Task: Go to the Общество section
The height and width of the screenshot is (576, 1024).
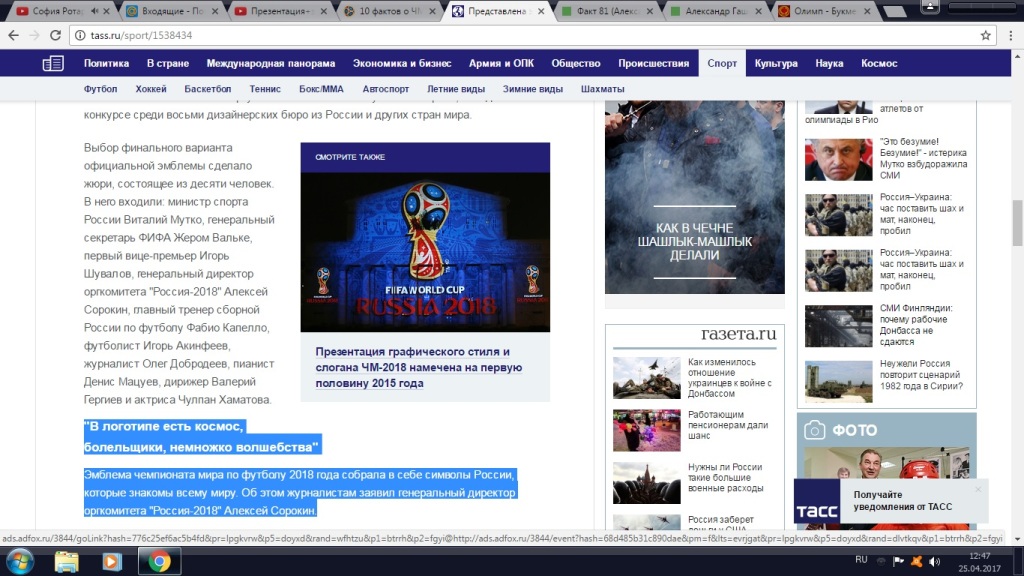Action: (x=576, y=63)
